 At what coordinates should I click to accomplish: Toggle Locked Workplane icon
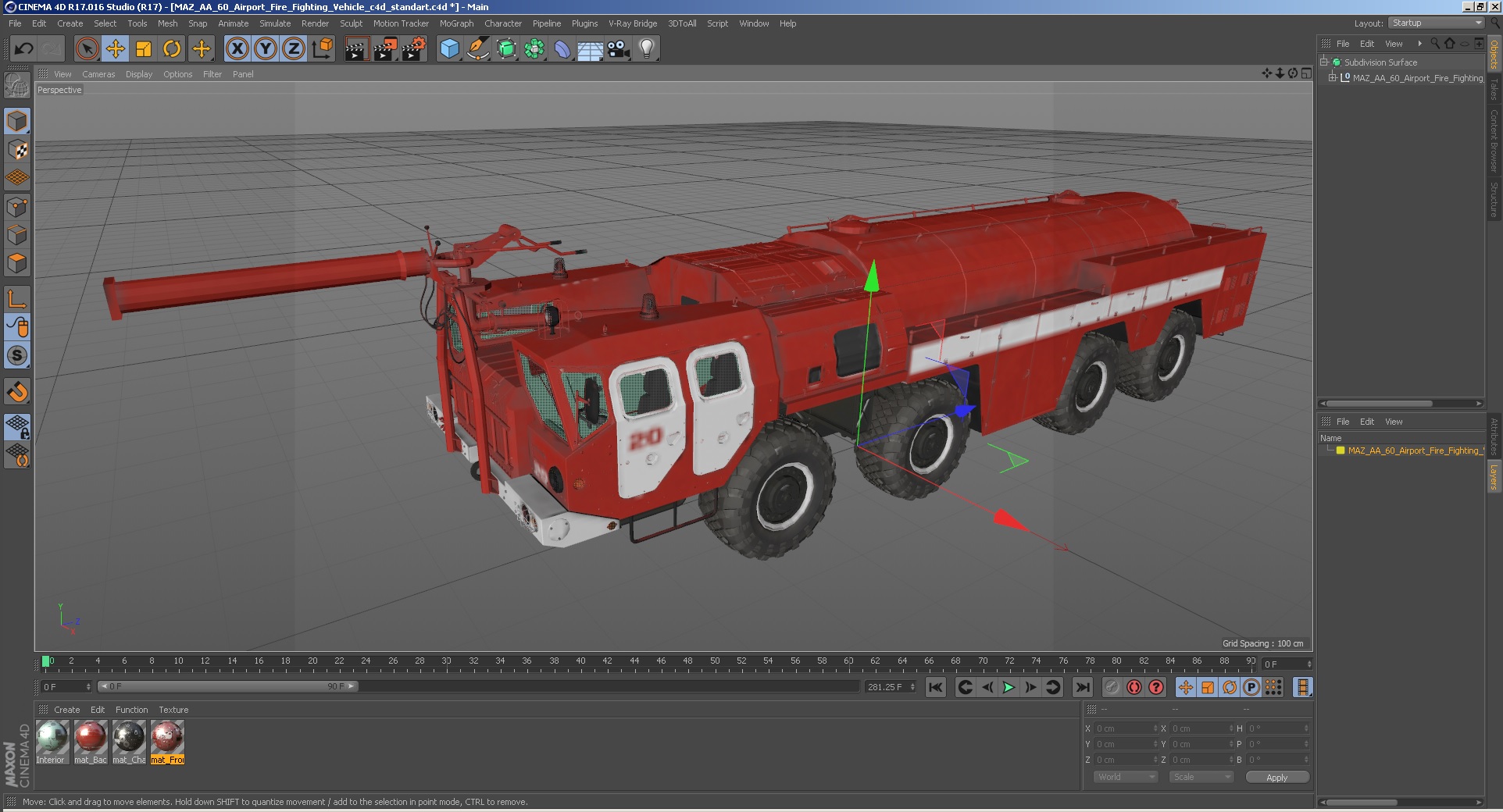point(17,426)
